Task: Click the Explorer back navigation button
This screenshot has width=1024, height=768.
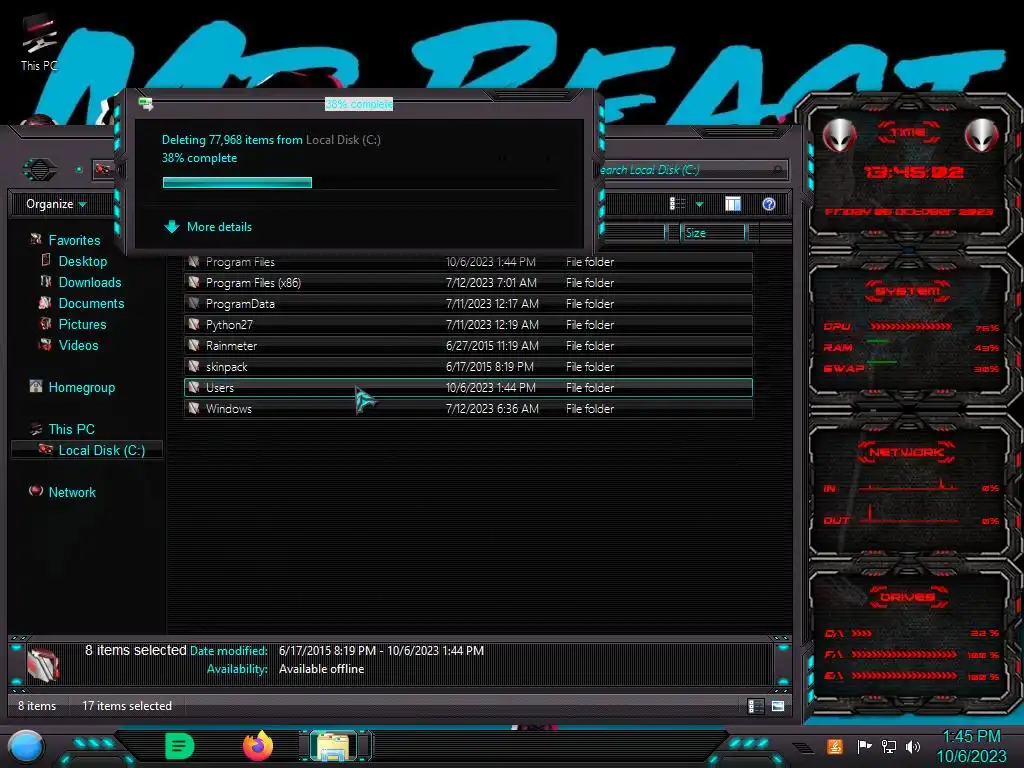Action: (40, 170)
